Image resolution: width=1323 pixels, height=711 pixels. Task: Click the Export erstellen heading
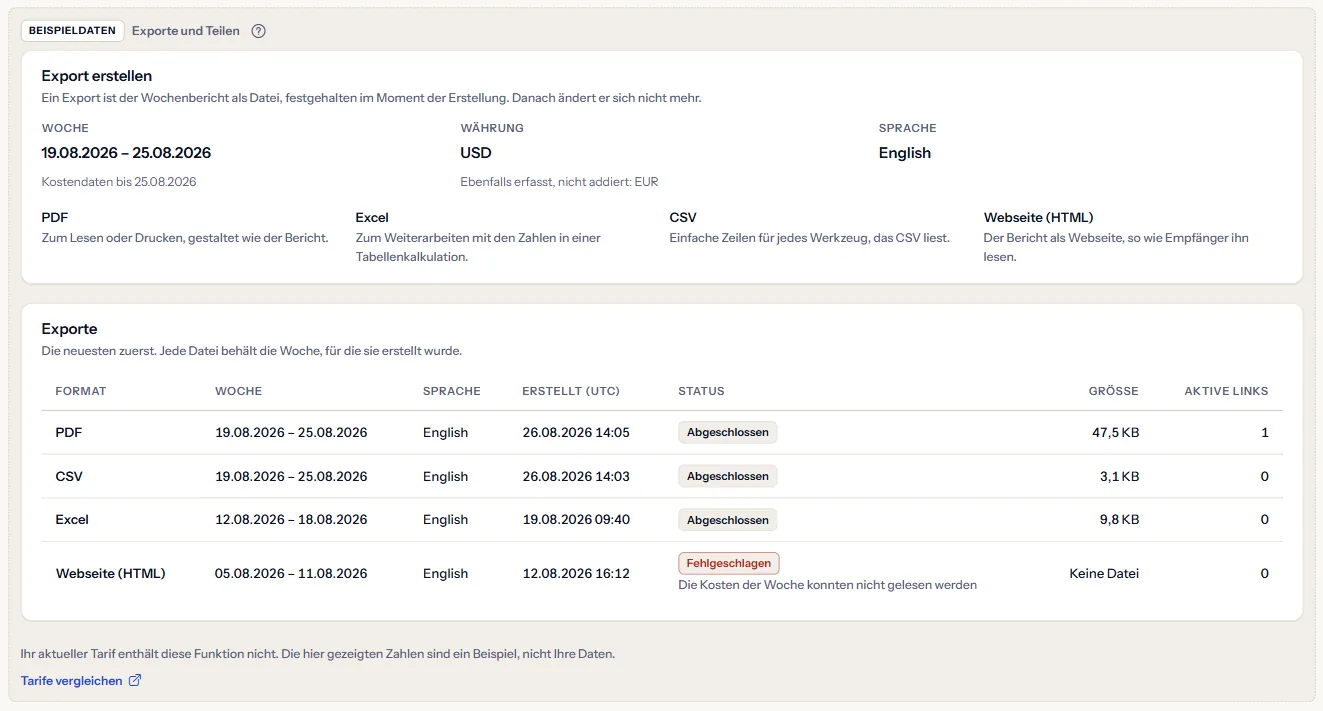97,76
